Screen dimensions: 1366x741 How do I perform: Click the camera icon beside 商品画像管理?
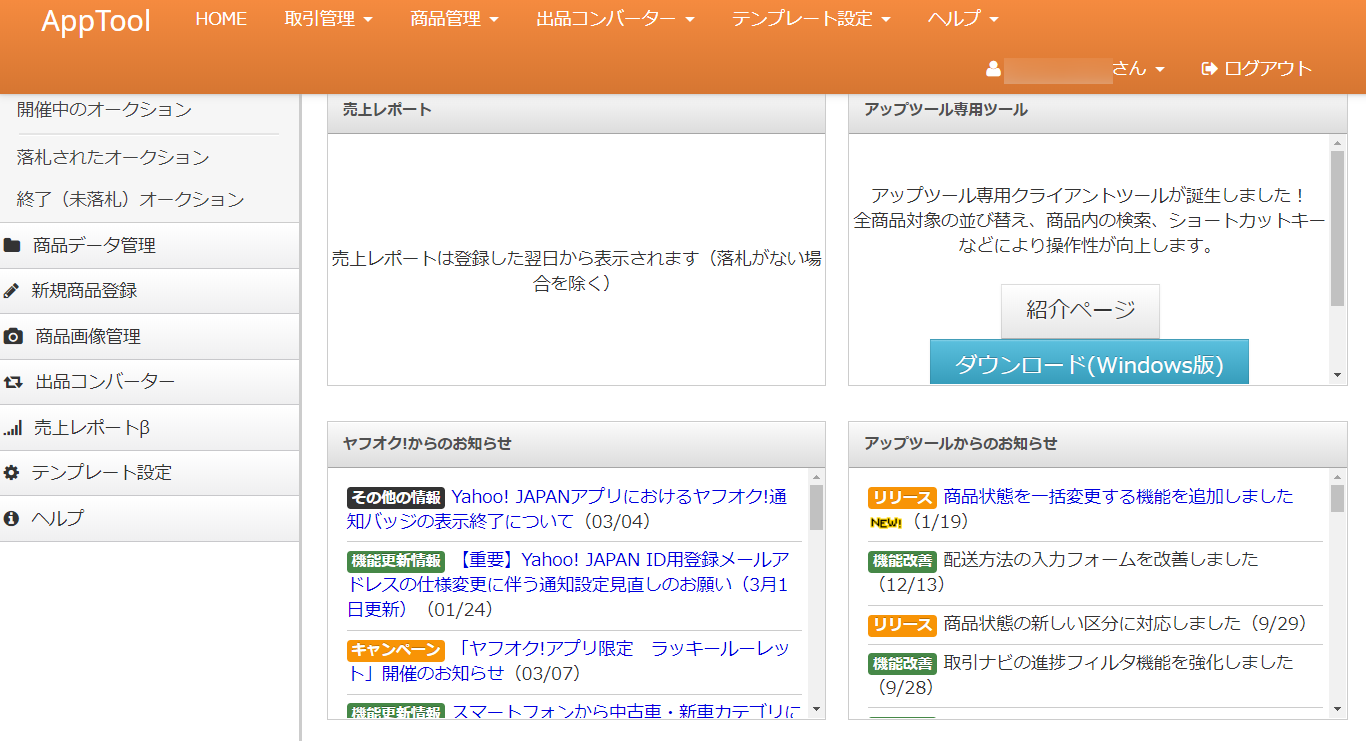tap(13, 336)
